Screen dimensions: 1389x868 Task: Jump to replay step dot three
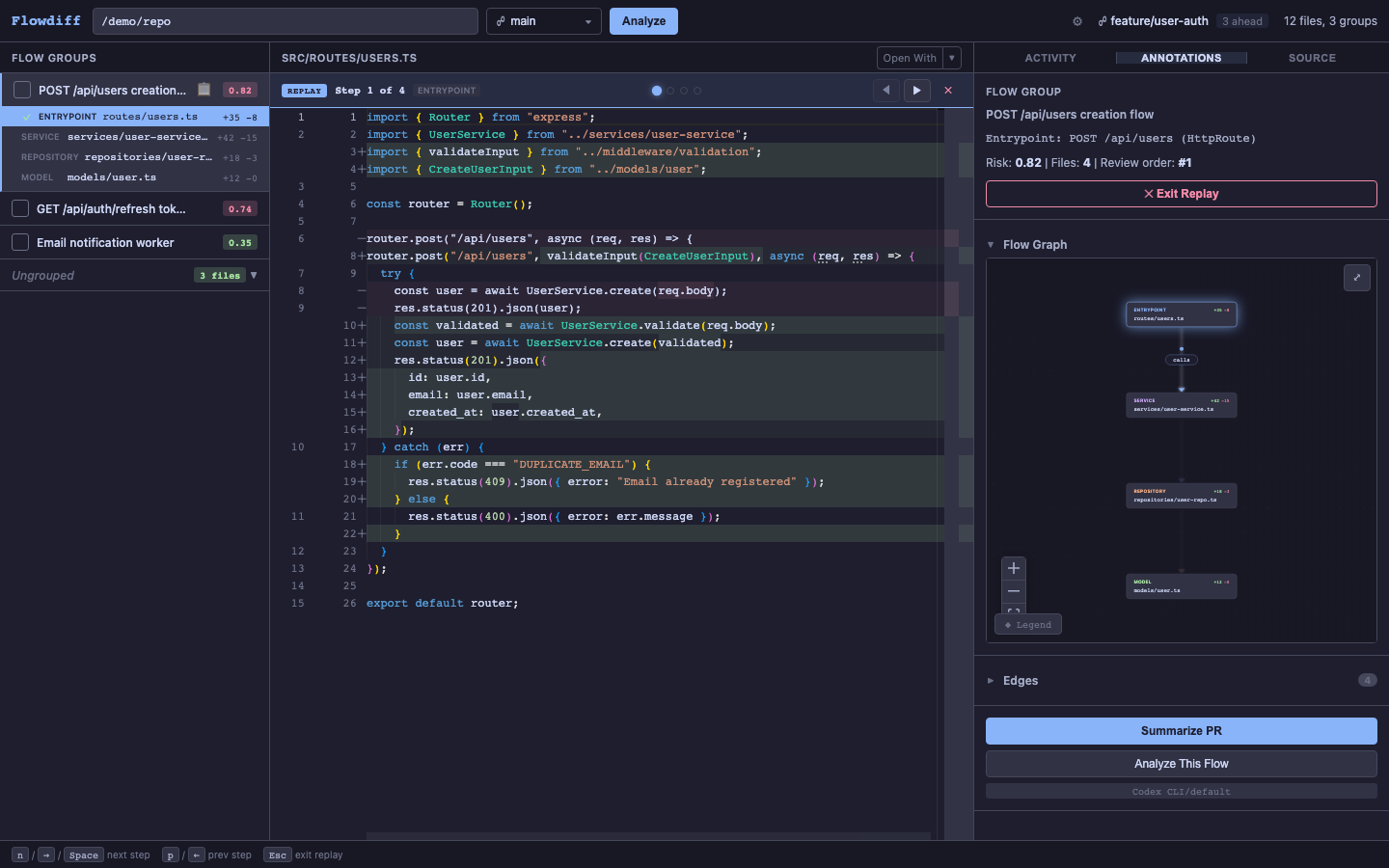pyautogui.click(x=684, y=91)
